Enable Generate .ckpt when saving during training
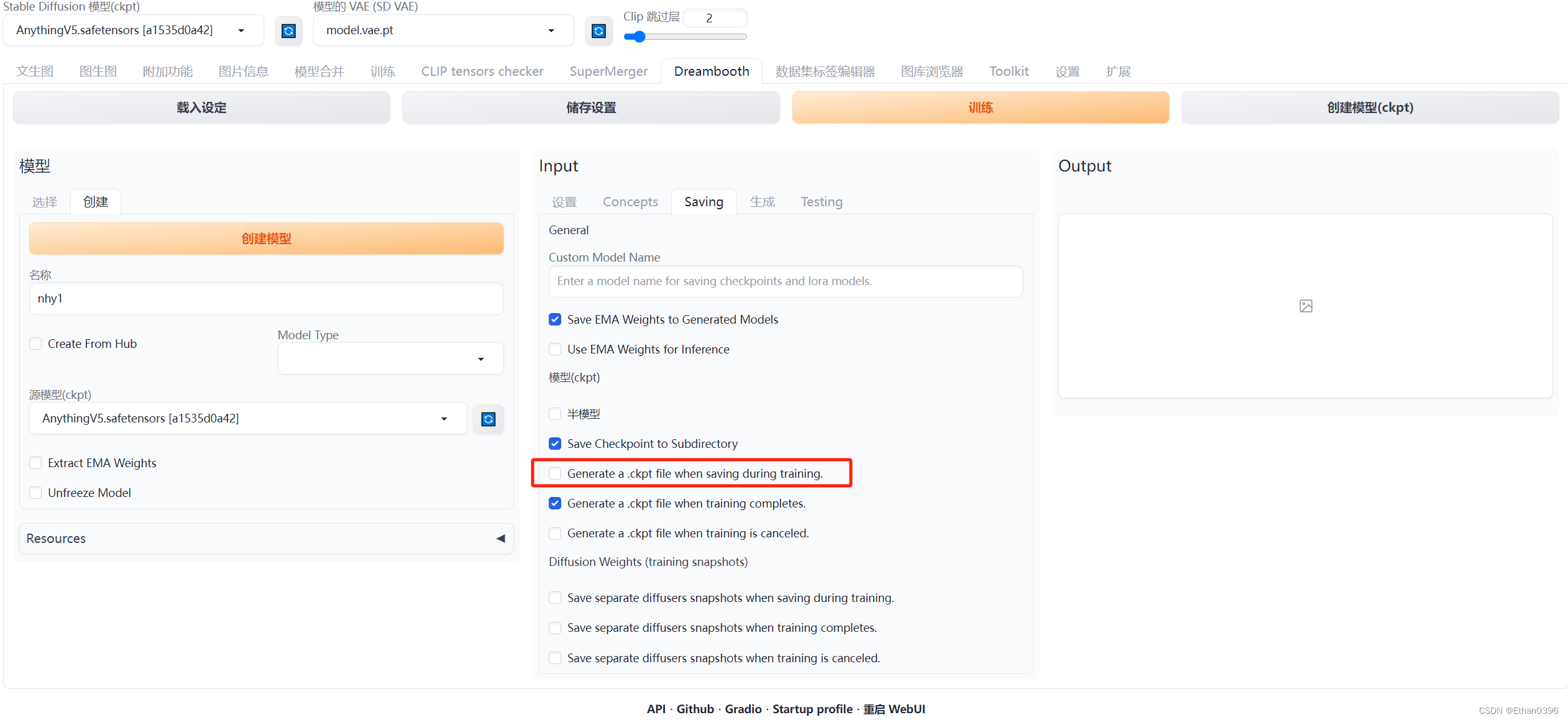Viewport: 1568px width, 720px height. [x=555, y=473]
